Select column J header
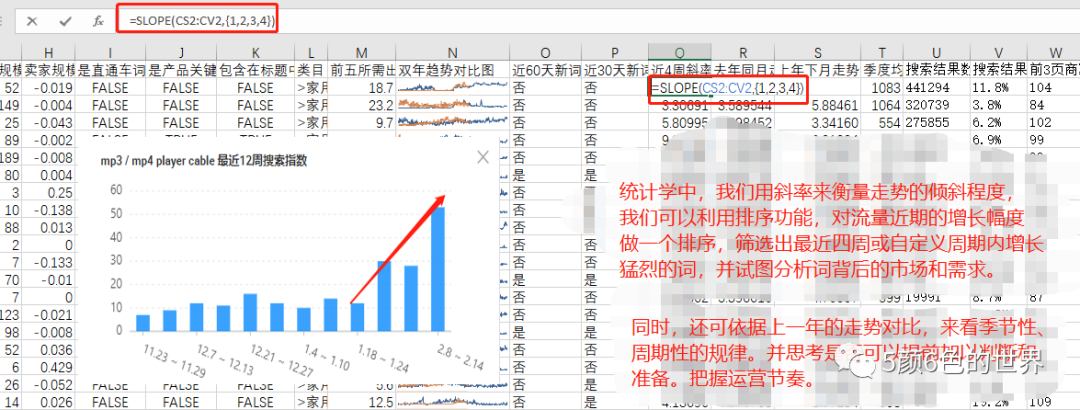The height and width of the screenshot is (410, 1080). pyautogui.click(x=180, y=52)
